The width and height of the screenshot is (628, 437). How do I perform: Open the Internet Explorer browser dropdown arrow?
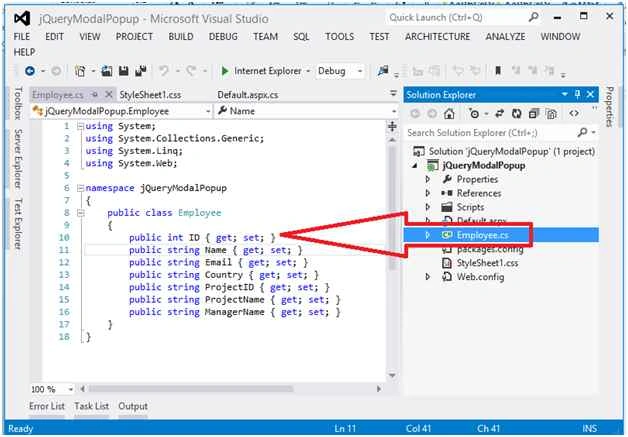coord(308,71)
